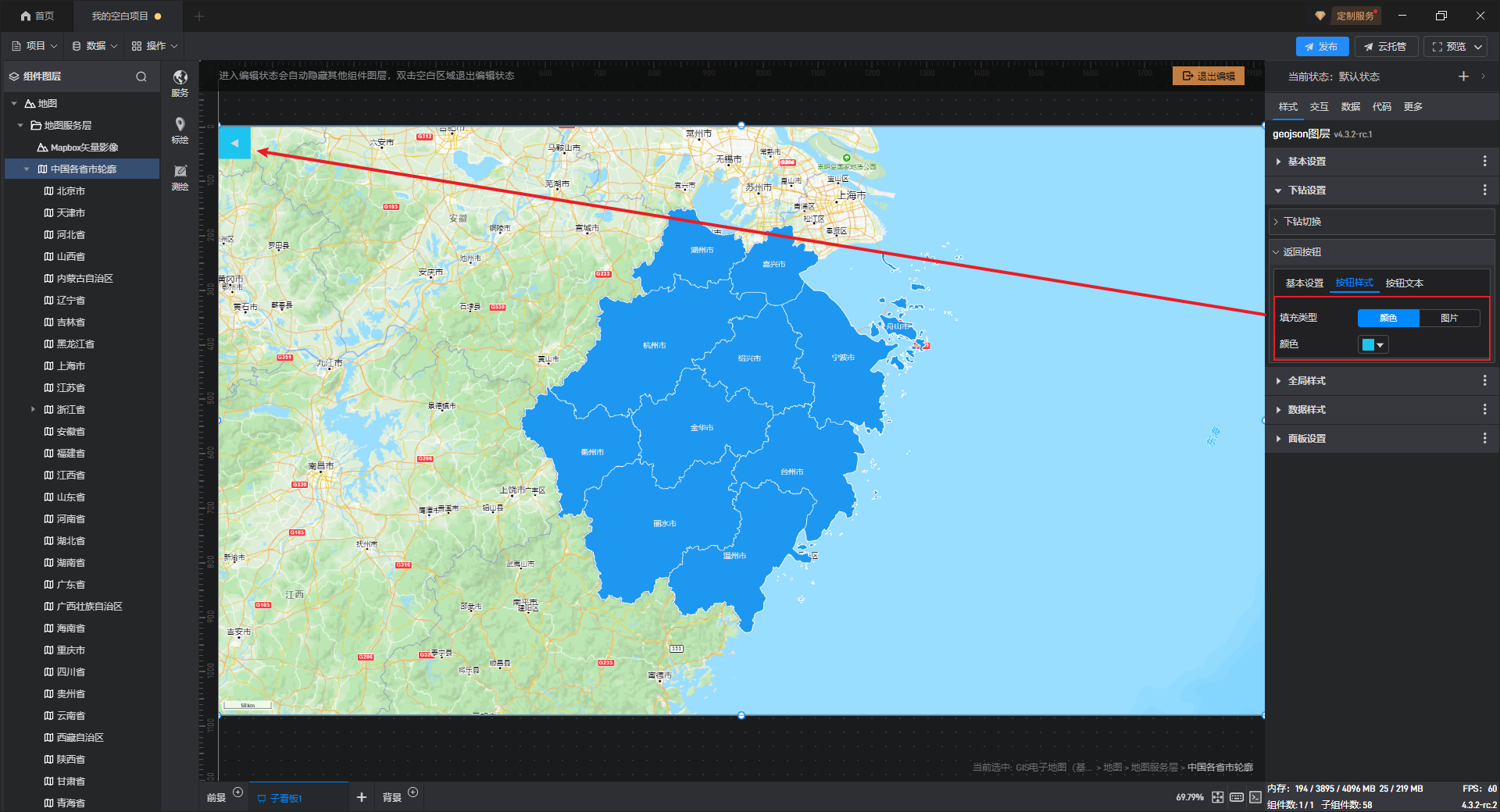Screen dimensions: 1500x812
Task: Switch to the 样式 tab
Action: click(x=1288, y=107)
